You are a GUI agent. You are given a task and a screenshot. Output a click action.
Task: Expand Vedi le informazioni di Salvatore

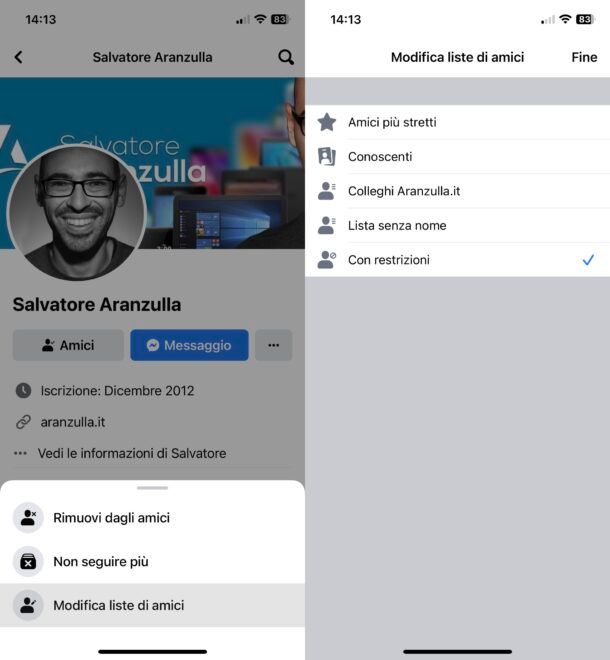132,453
